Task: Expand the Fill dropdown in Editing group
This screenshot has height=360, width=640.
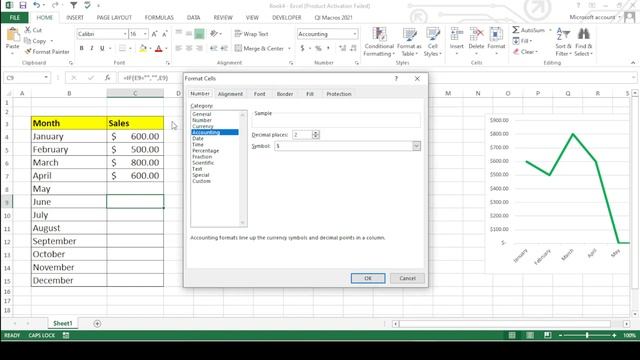Action: pyautogui.click(x=531, y=41)
